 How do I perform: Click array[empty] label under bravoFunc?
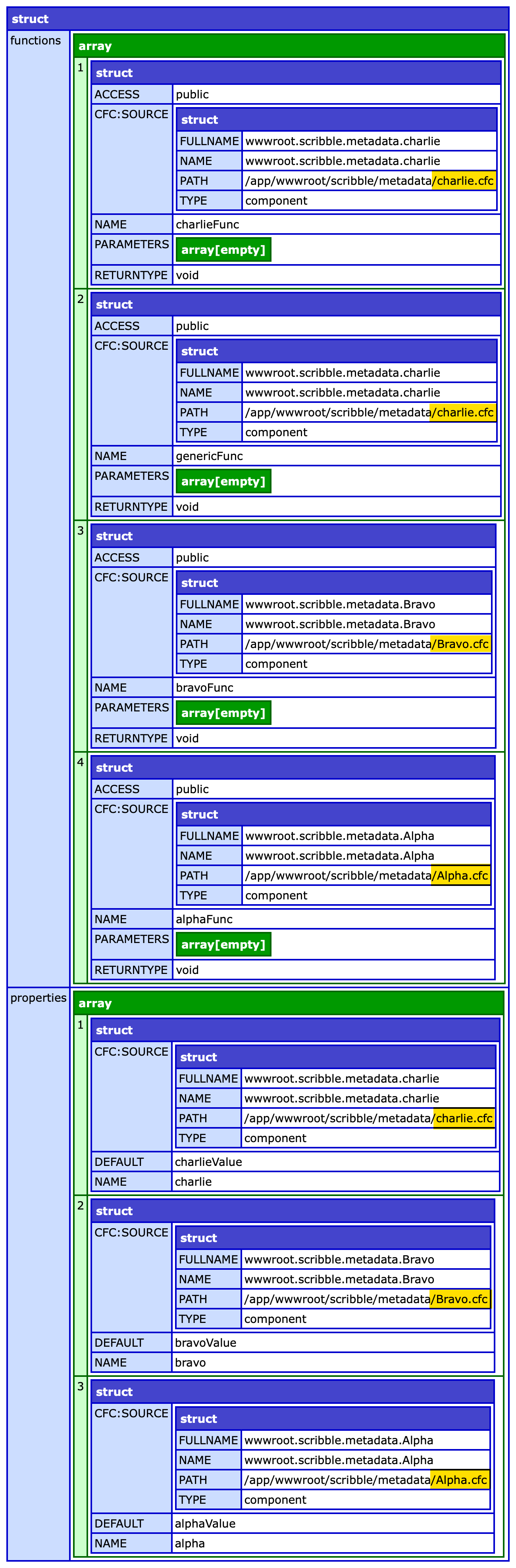click(223, 713)
